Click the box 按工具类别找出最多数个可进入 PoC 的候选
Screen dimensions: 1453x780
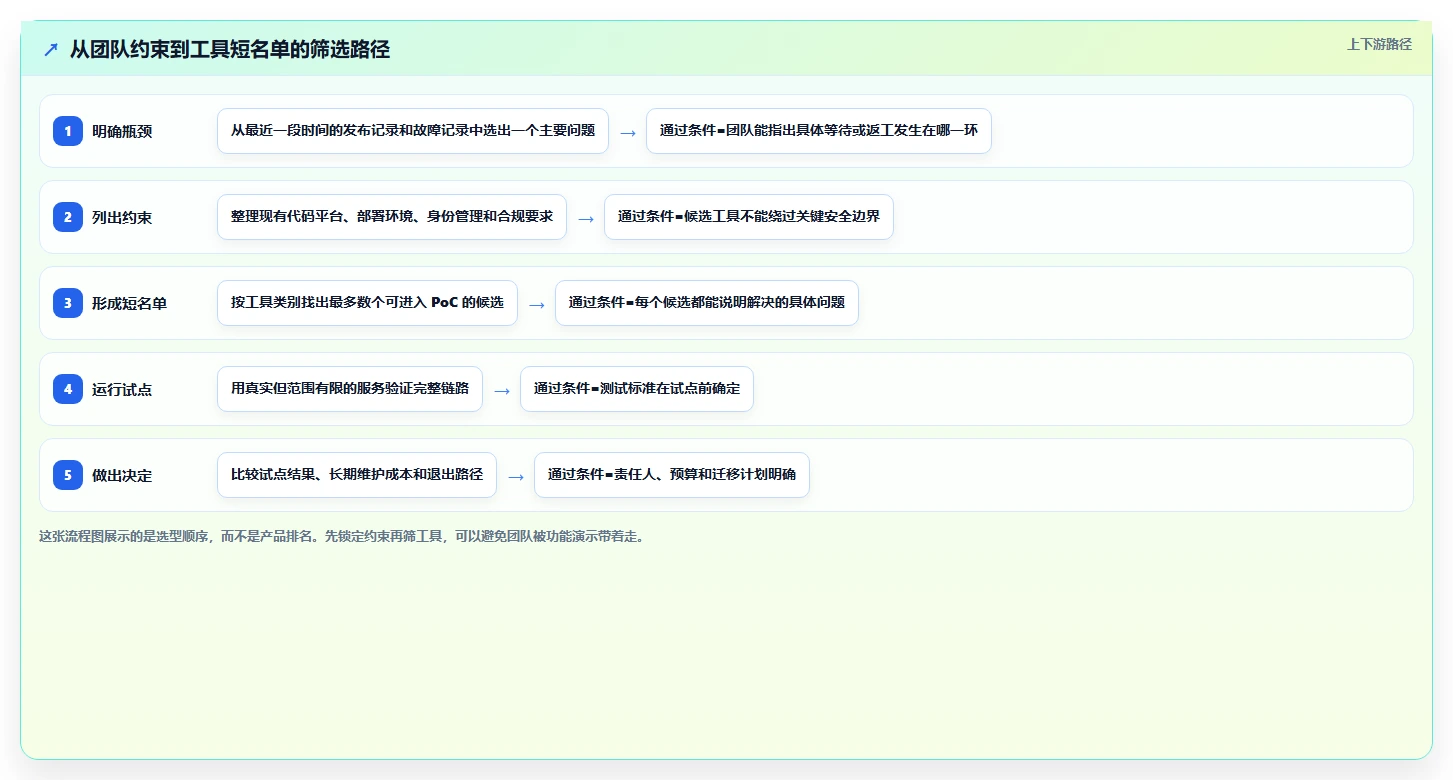(367, 303)
